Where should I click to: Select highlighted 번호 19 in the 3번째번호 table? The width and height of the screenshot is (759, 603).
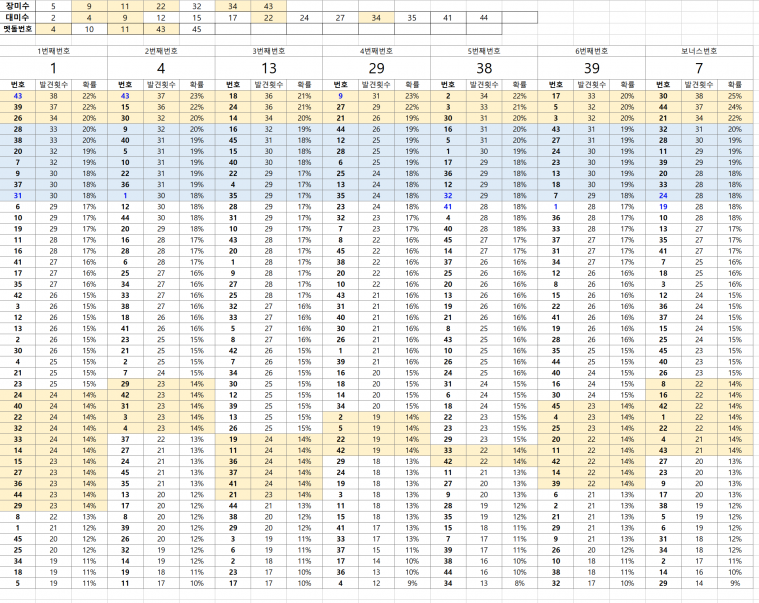[233, 439]
